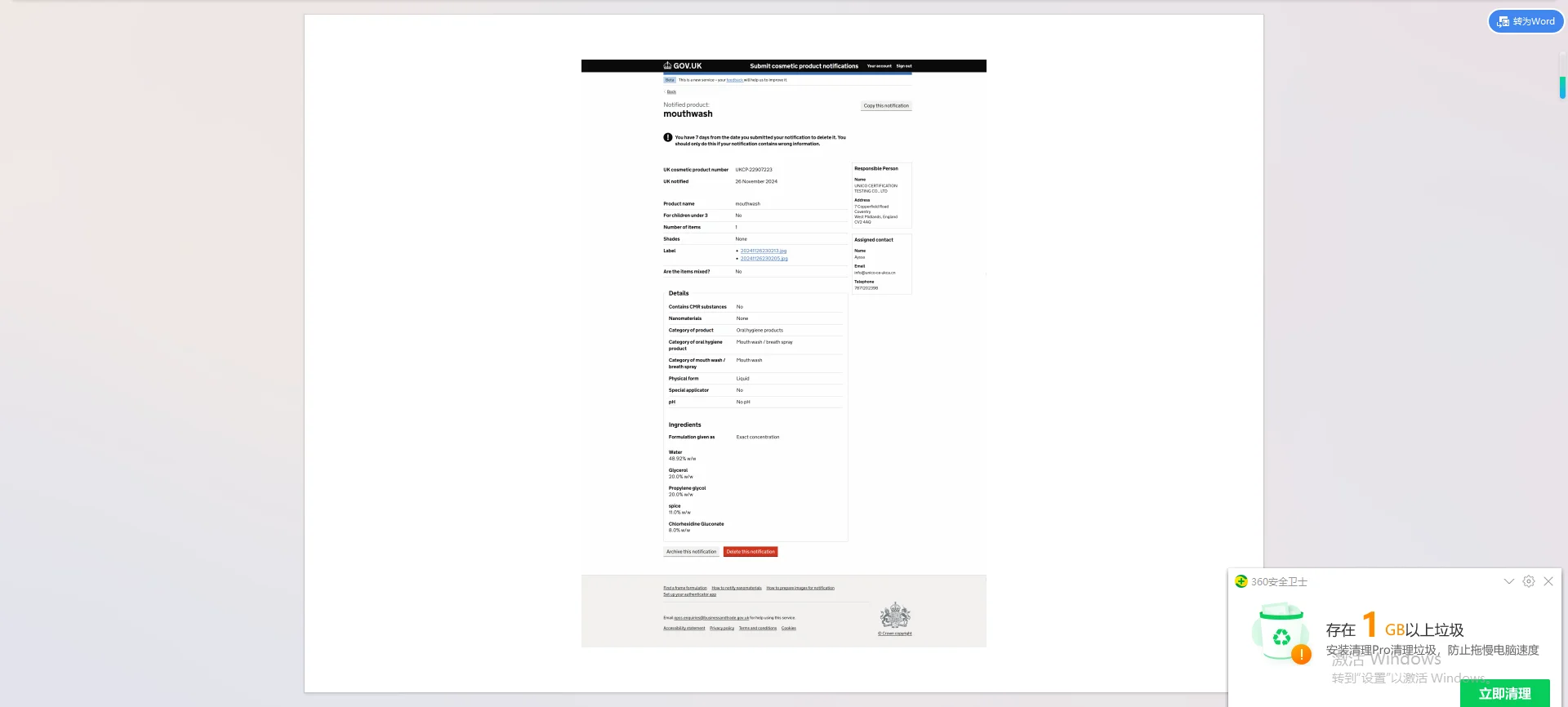
Task: Click the contact email info@unico-ce-ukca.cn
Action: [x=875, y=273]
